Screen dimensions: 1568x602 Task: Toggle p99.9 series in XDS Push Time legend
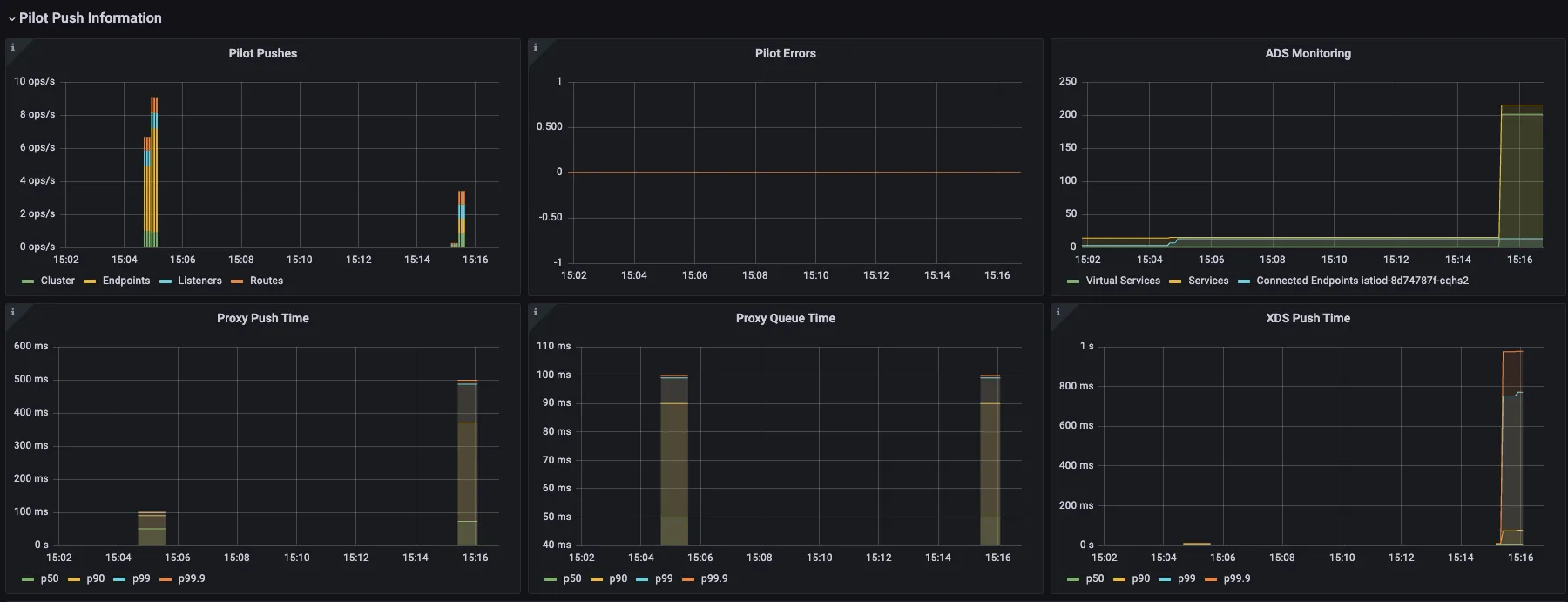[1237, 578]
